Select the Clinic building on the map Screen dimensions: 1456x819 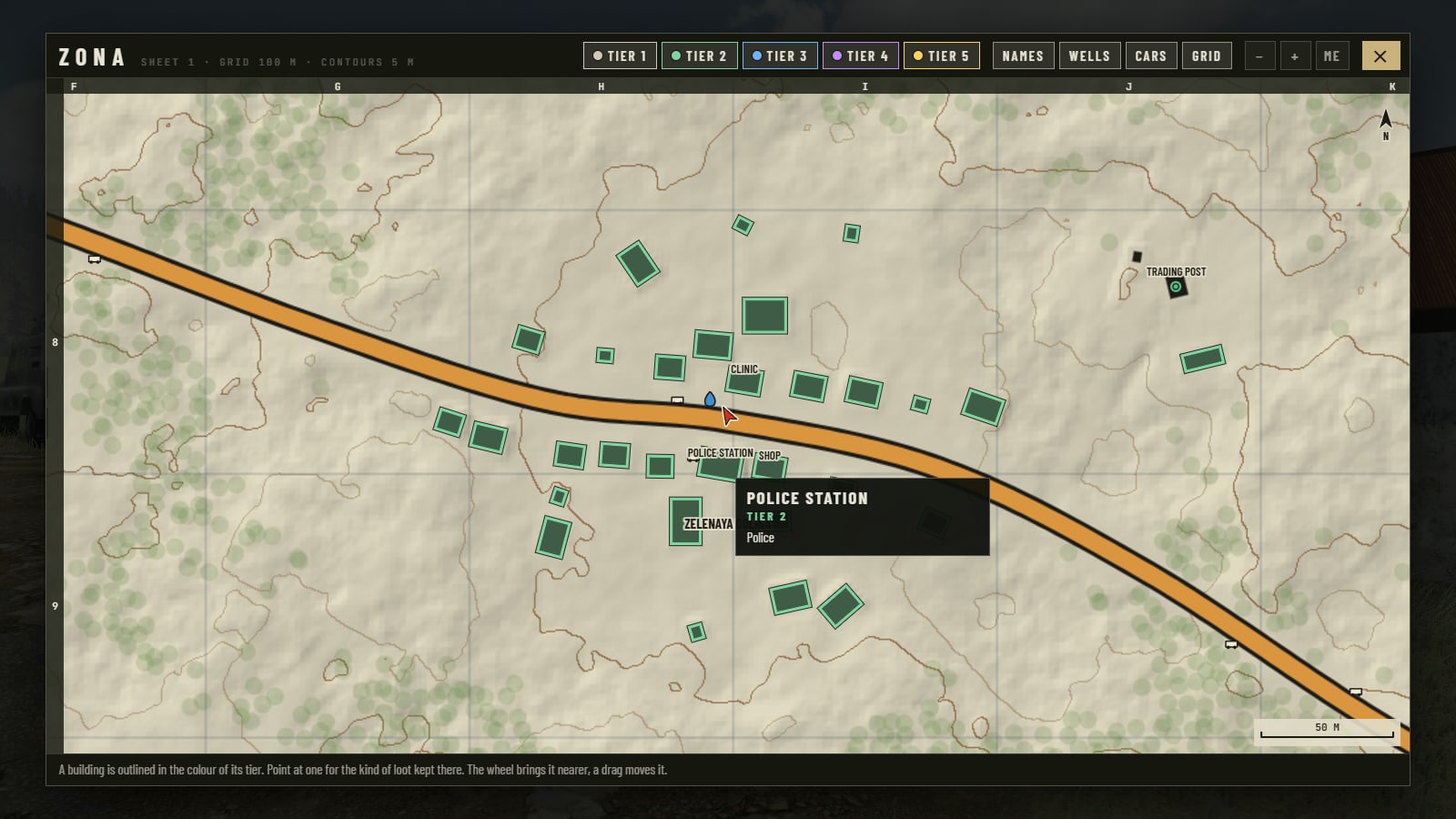click(x=745, y=383)
